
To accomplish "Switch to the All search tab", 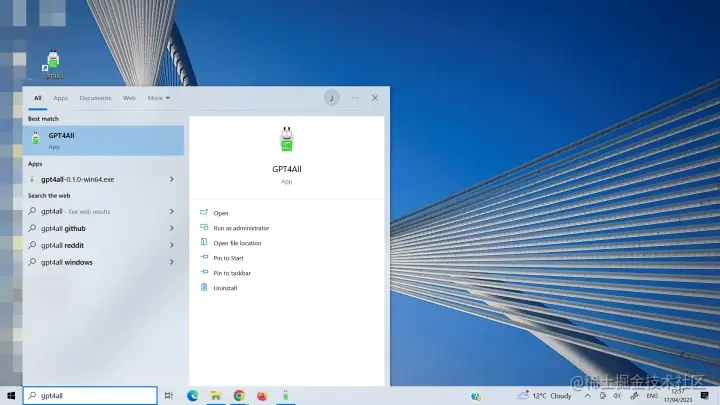I will pyautogui.click(x=38, y=98).
